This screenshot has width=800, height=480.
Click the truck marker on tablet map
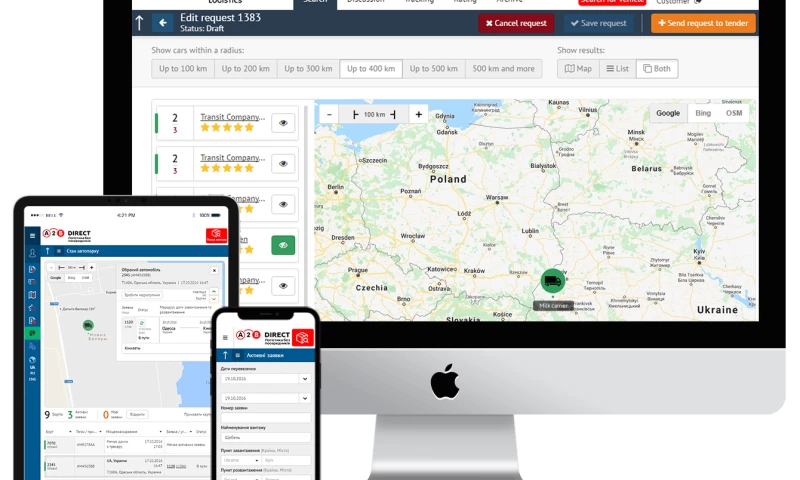(88, 325)
